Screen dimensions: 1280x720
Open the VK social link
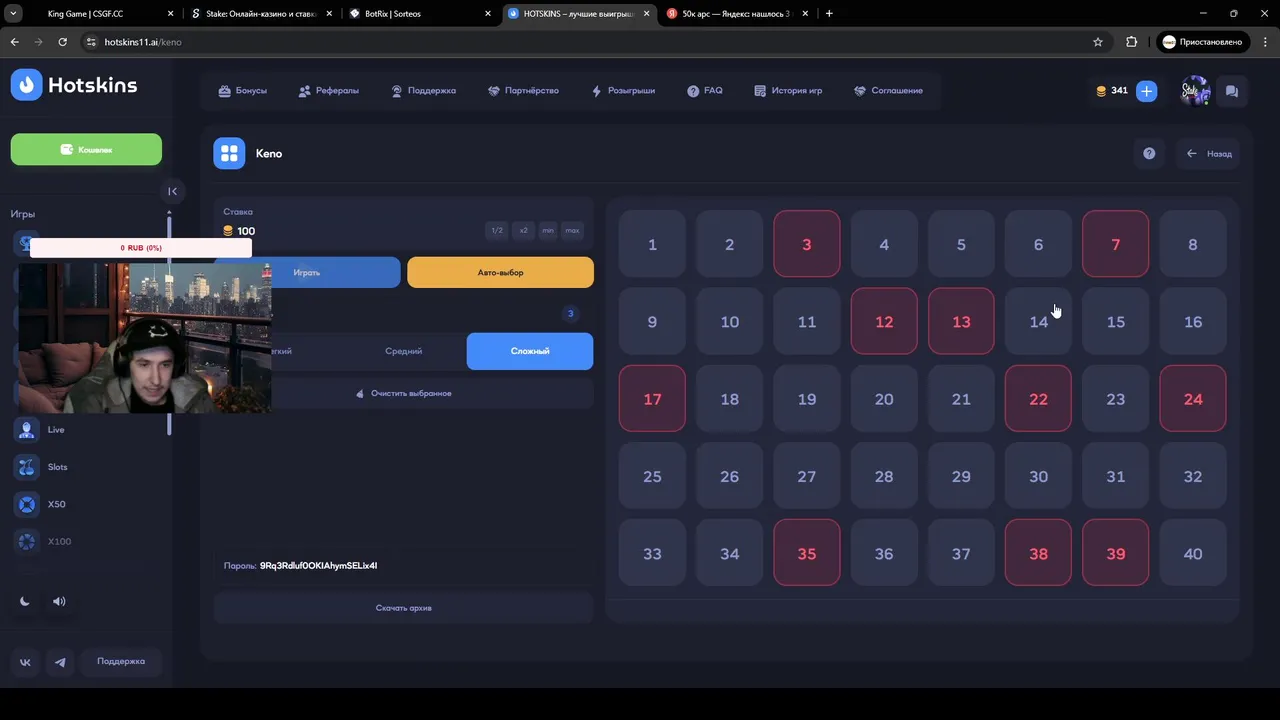click(25, 662)
